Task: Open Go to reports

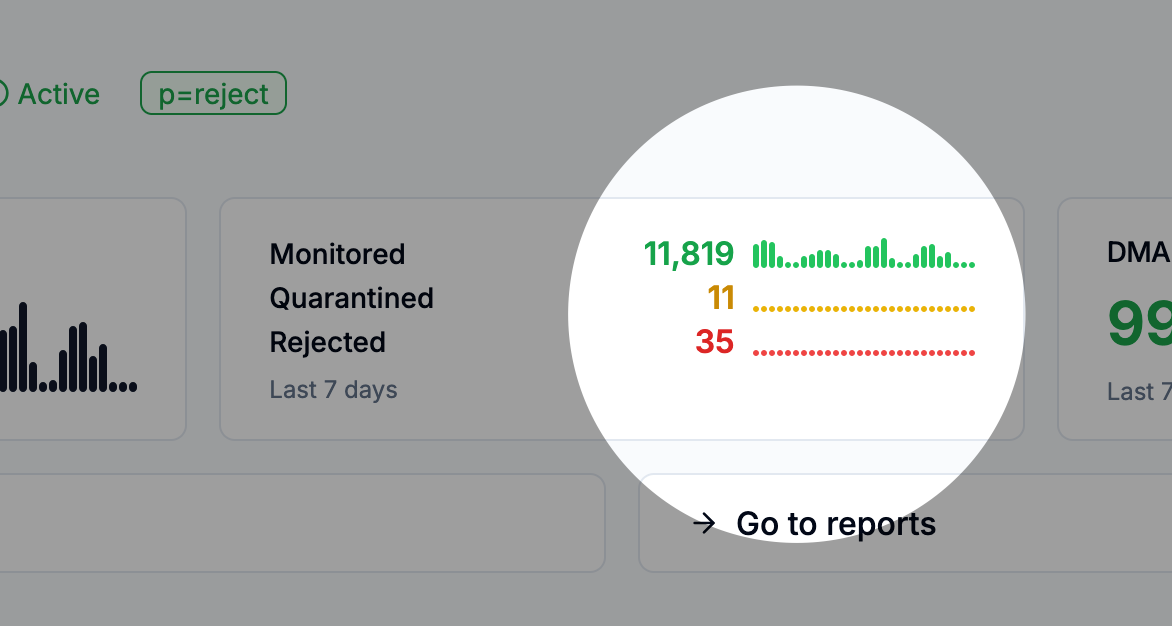Action: pyautogui.click(x=835, y=523)
